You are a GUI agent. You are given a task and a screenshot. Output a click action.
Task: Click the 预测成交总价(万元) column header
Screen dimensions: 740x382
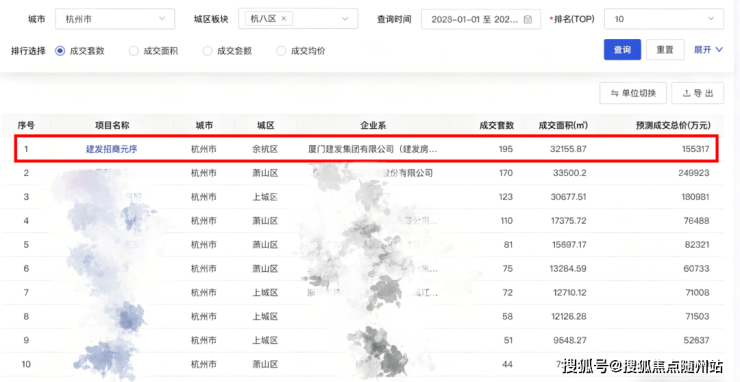click(673, 126)
